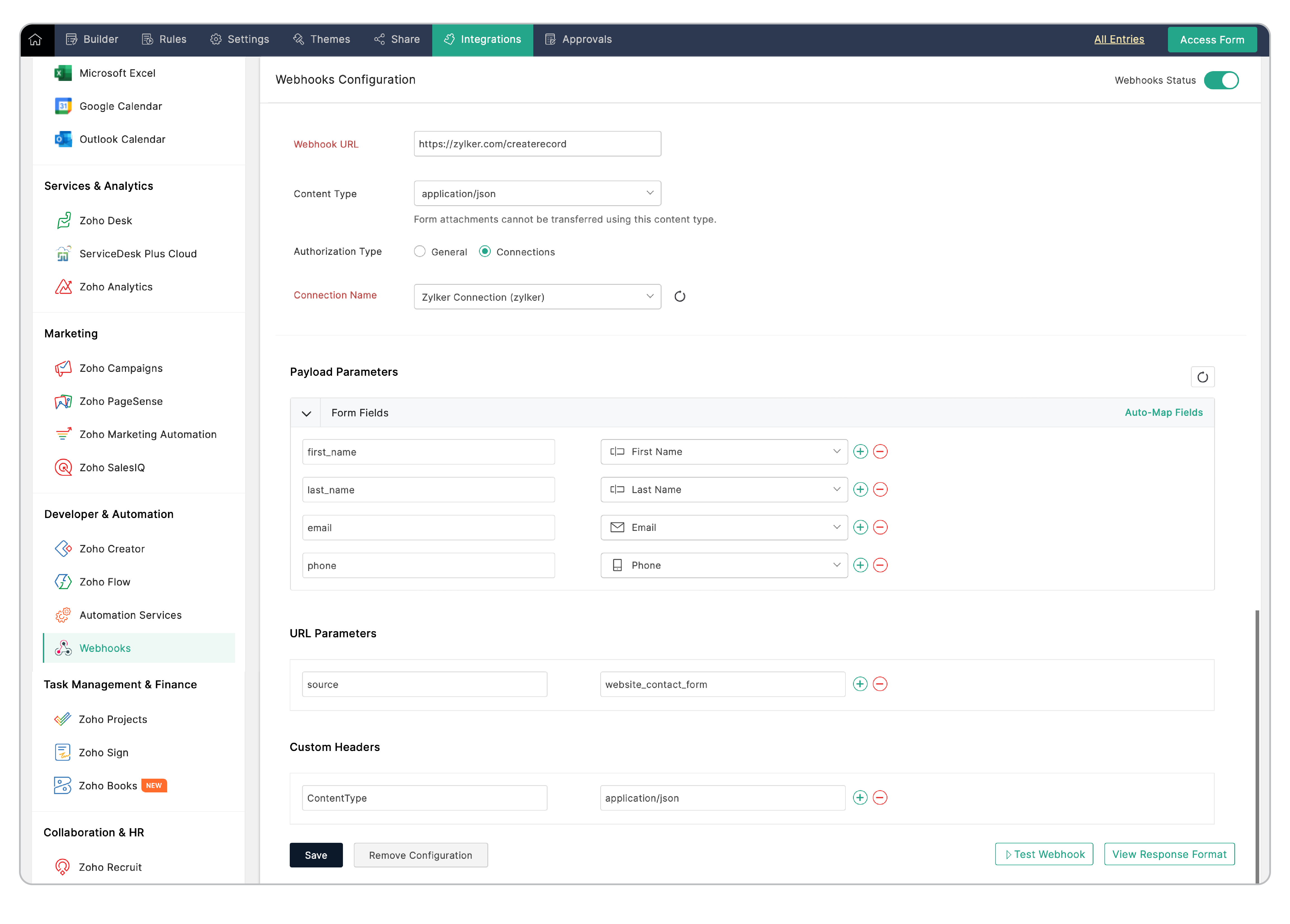Add a row after first_name field

coord(860,451)
